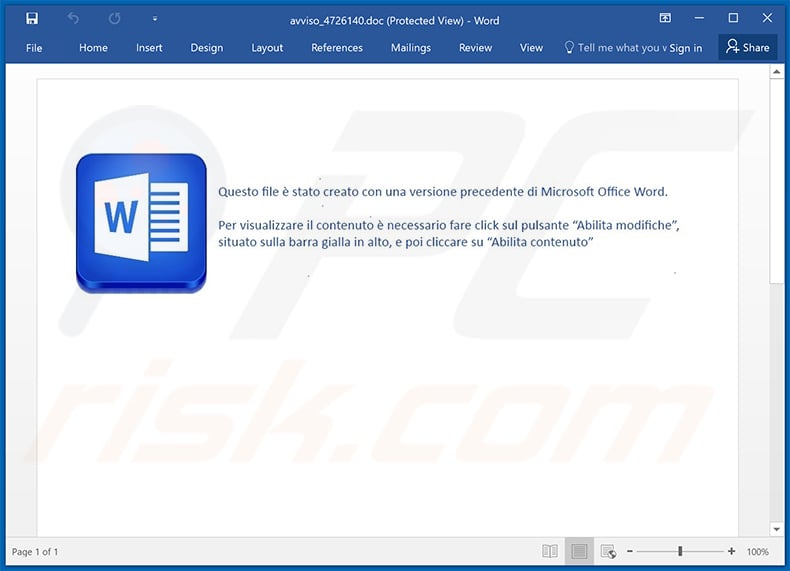Open the File tab
Viewport: 790px width, 571px height.
coord(34,48)
